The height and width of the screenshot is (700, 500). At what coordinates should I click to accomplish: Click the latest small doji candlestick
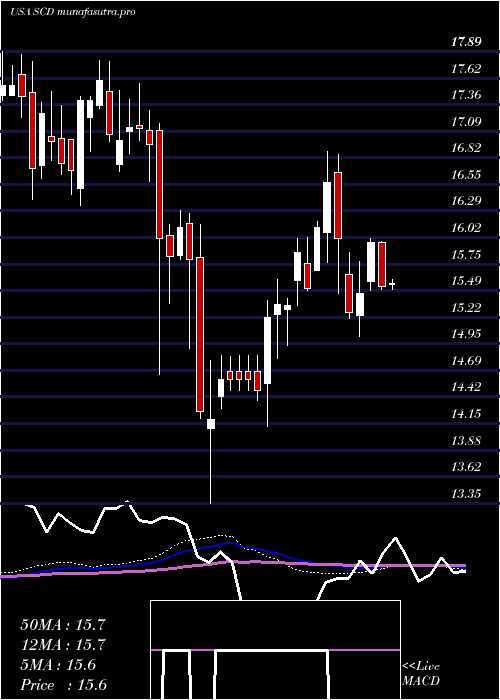coord(392,284)
